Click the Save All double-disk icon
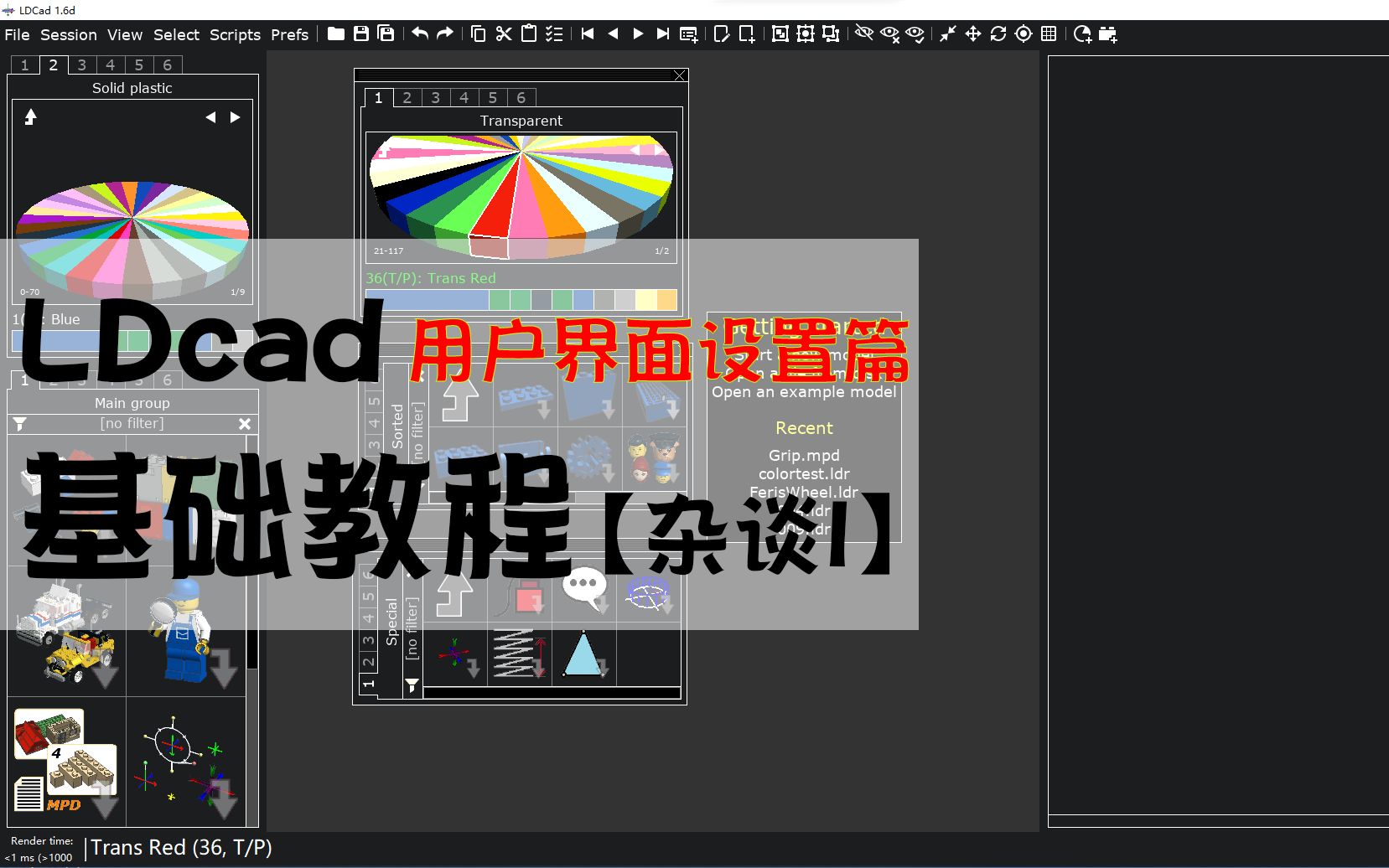The width and height of the screenshot is (1389, 868). coord(386,34)
